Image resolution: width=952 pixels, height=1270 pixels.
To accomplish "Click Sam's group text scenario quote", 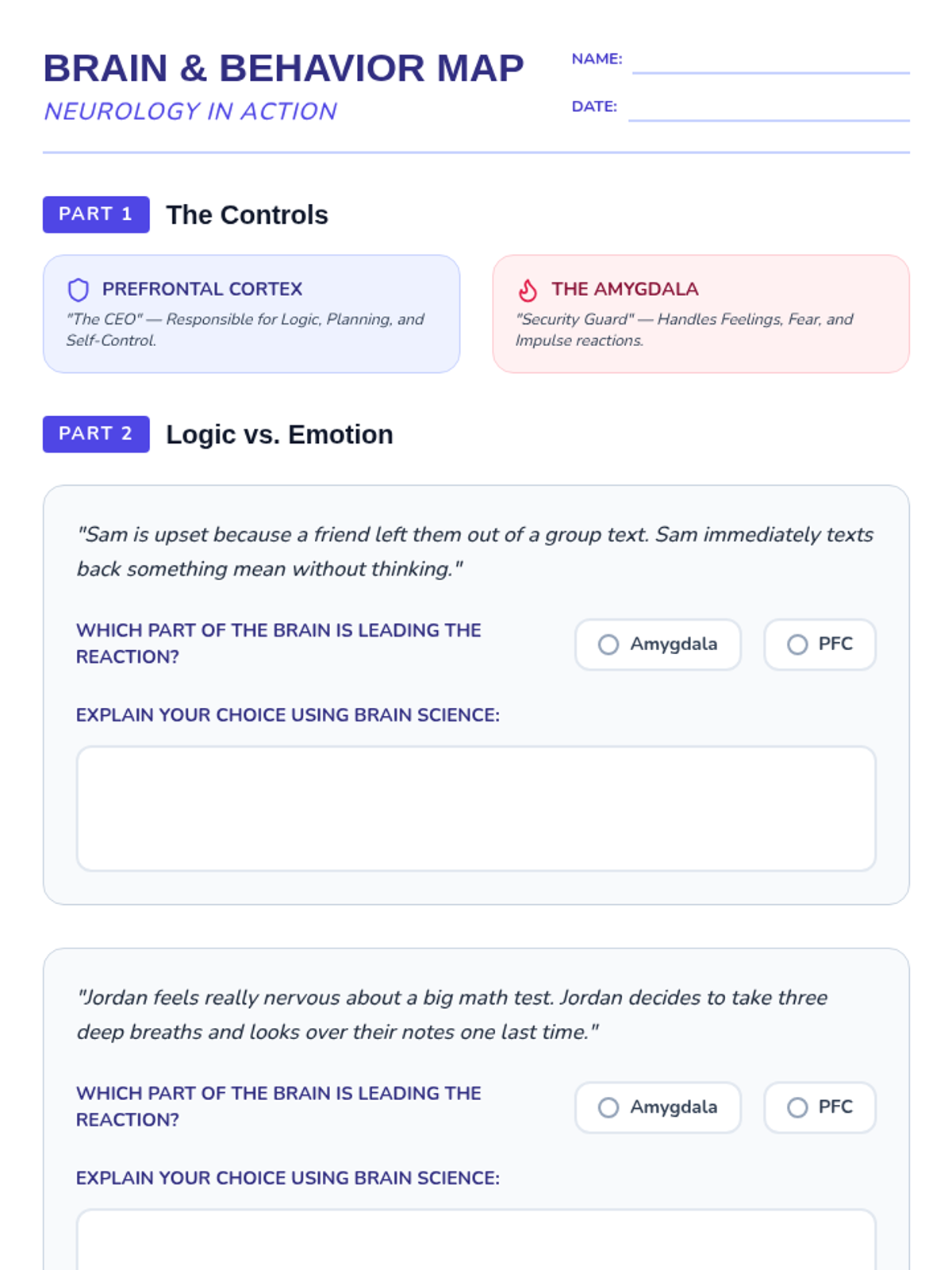I will 474,552.
